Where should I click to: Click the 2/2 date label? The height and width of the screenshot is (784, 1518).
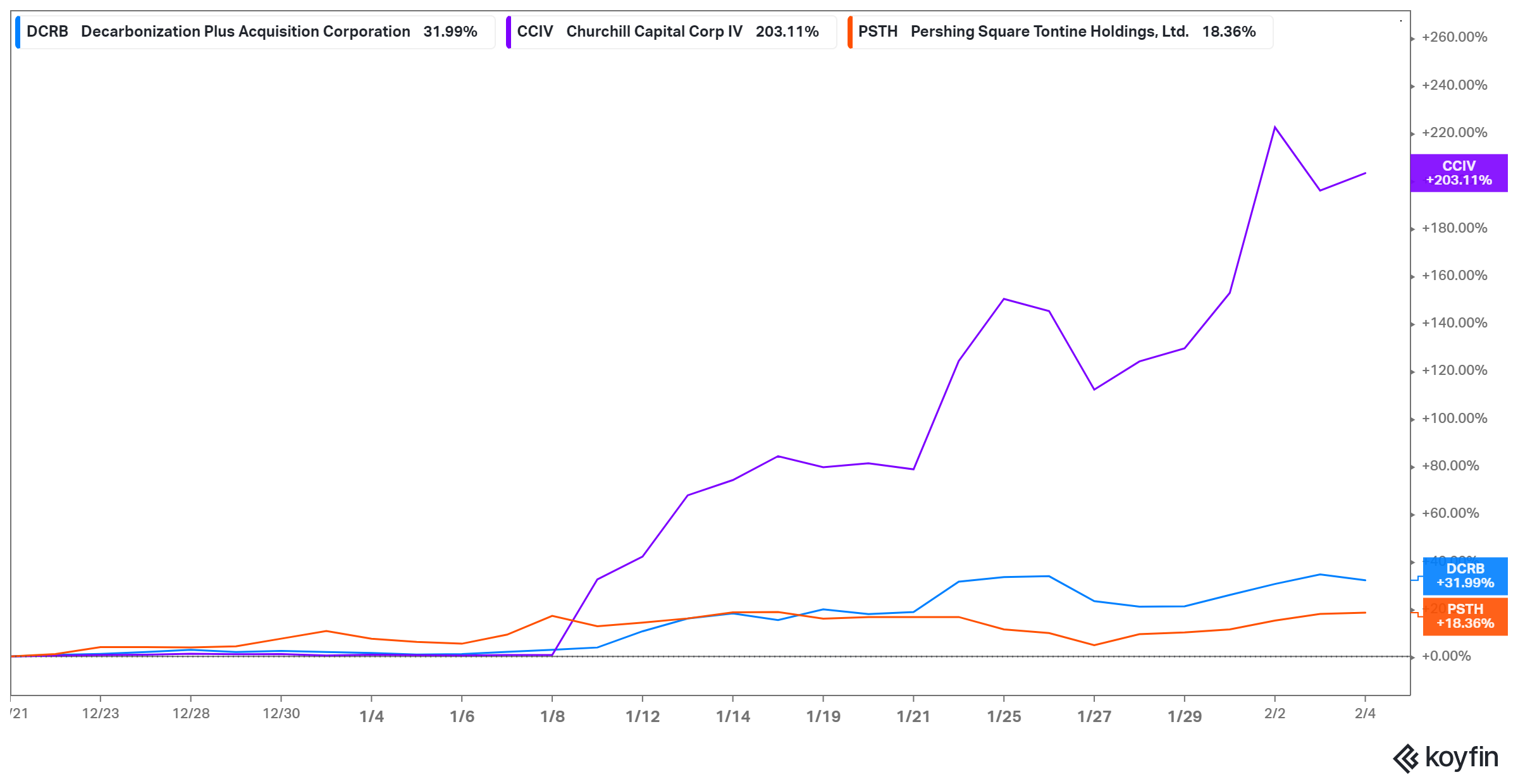1275,714
